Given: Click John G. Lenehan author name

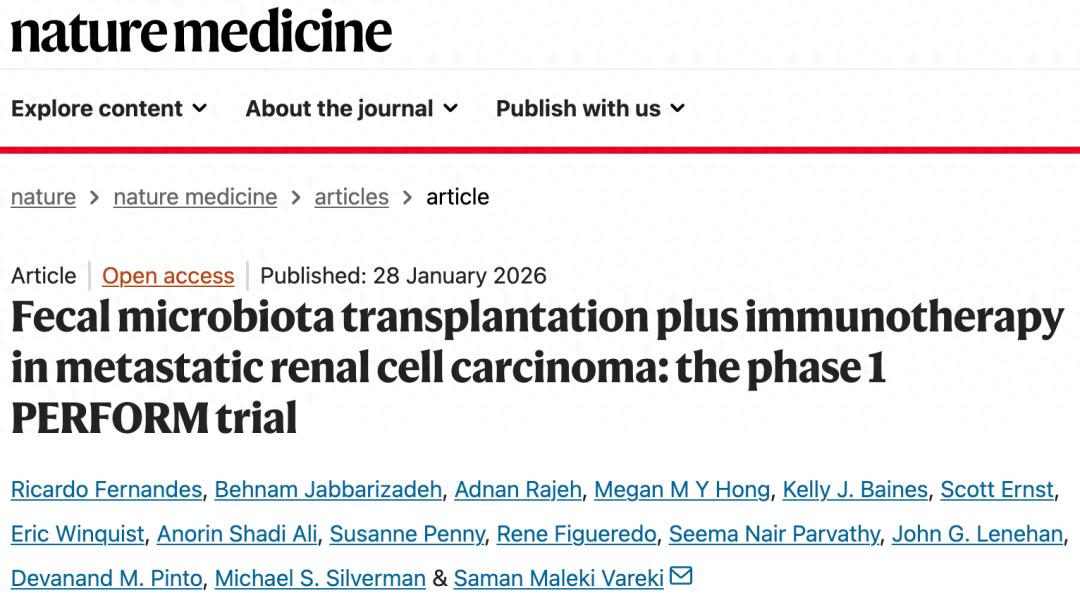Looking at the screenshot, I should pyautogui.click(x=977, y=534).
